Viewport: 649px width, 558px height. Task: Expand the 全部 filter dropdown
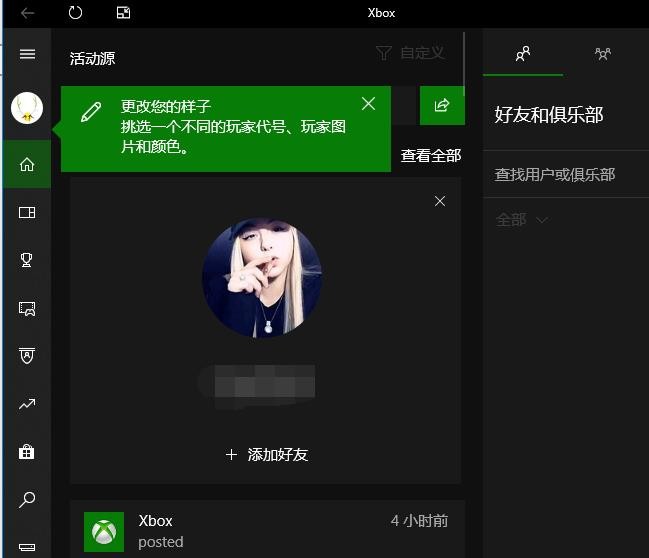pos(522,219)
